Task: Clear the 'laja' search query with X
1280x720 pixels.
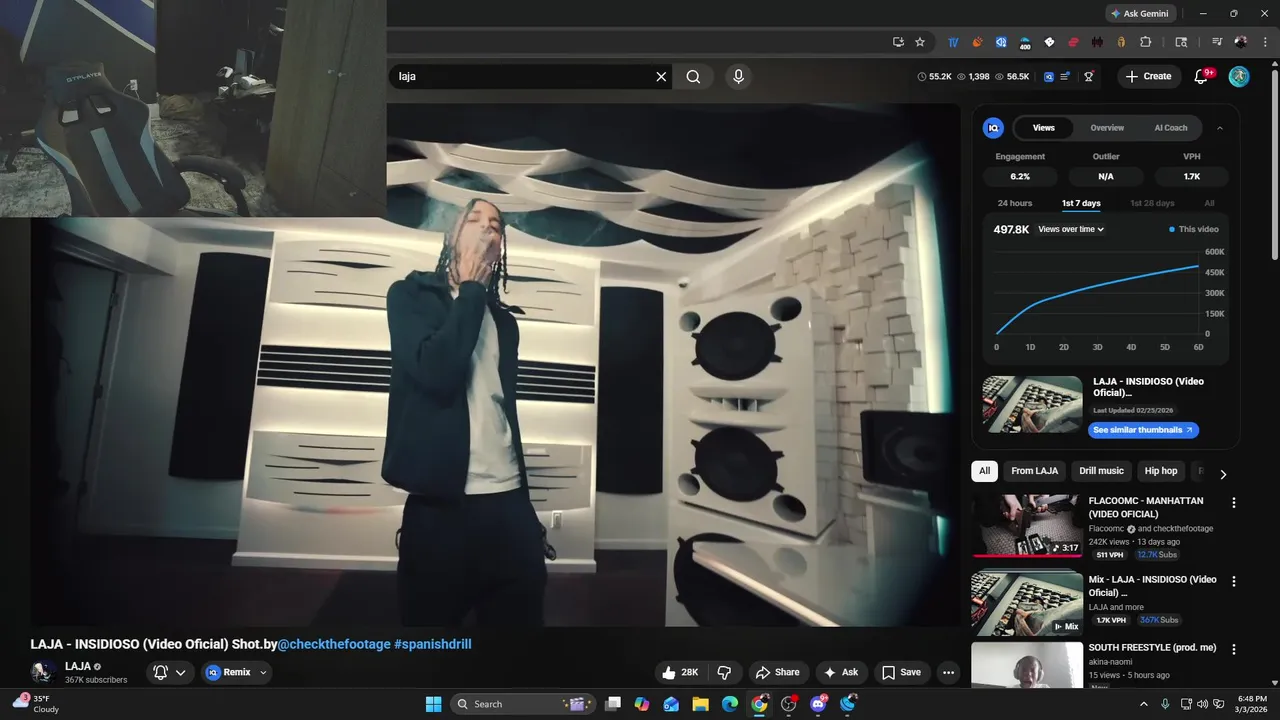Action: [661, 77]
